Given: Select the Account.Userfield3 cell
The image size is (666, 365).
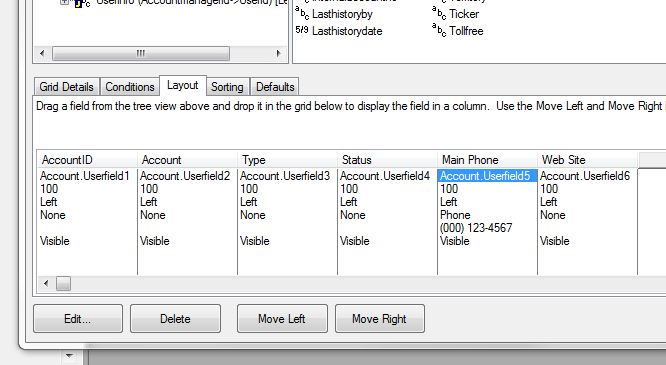Looking at the screenshot, I should click(285, 176).
